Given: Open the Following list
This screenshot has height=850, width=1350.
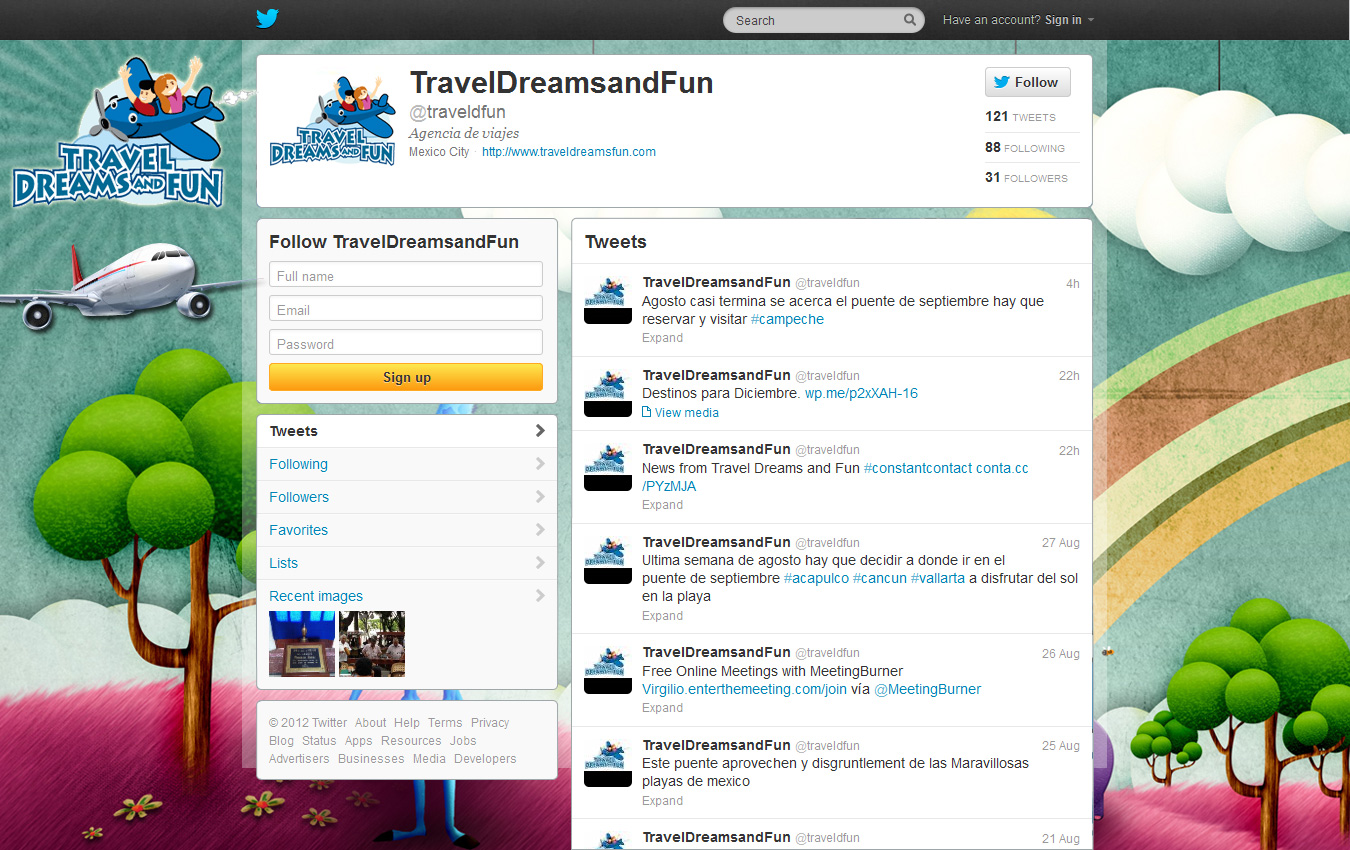Looking at the screenshot, I should click(407, 464).
